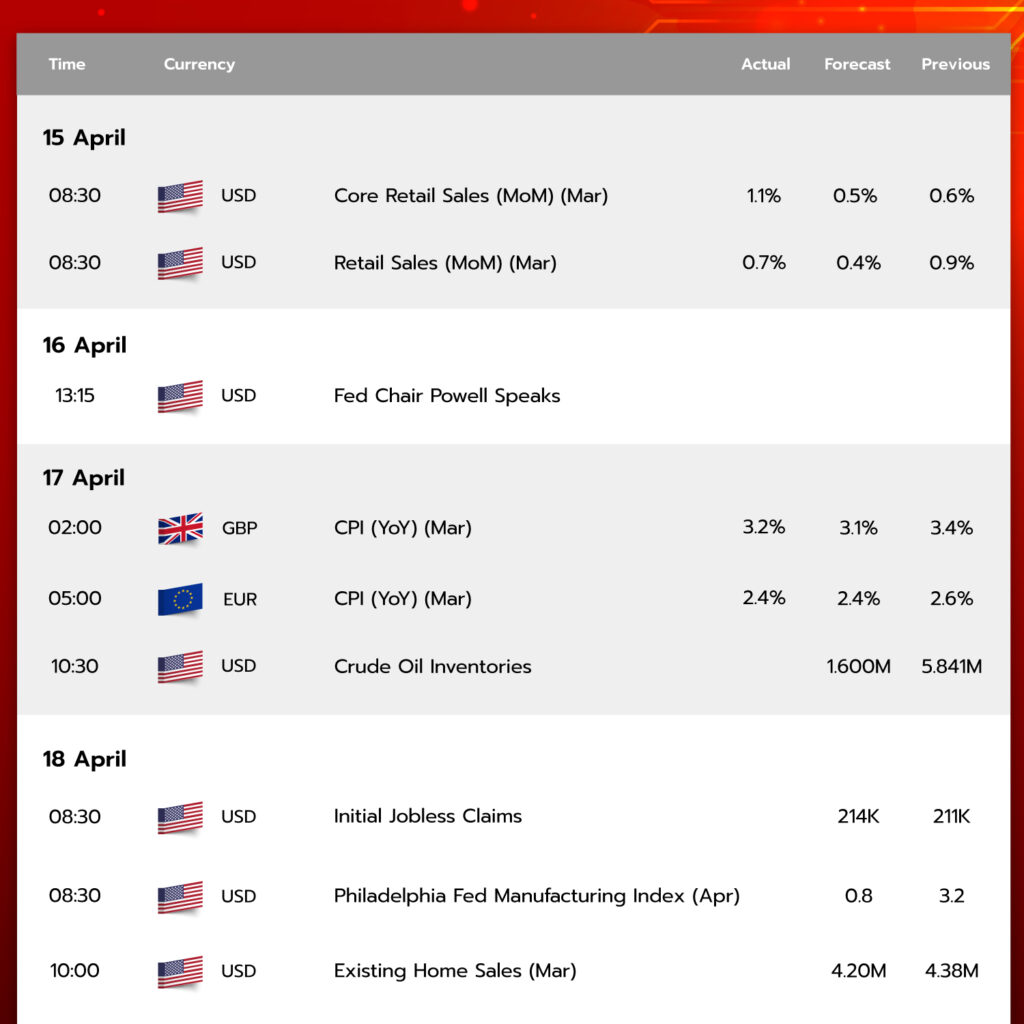This screenshot has height=1024, width=1024.
Task: Click the Time column header
Action: [x=67, y=64]
